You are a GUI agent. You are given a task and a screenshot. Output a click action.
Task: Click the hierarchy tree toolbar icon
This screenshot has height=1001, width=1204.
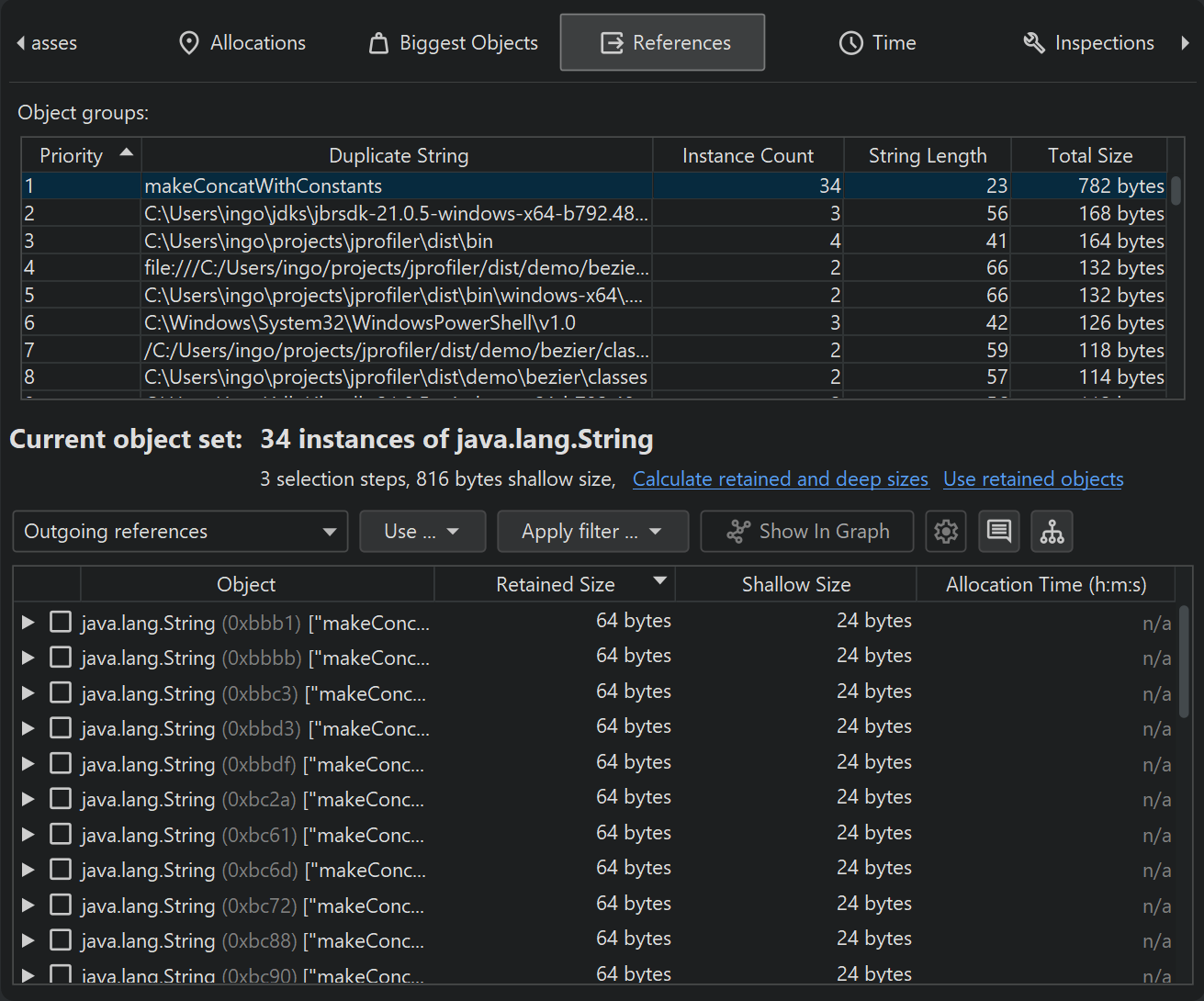1052,532
